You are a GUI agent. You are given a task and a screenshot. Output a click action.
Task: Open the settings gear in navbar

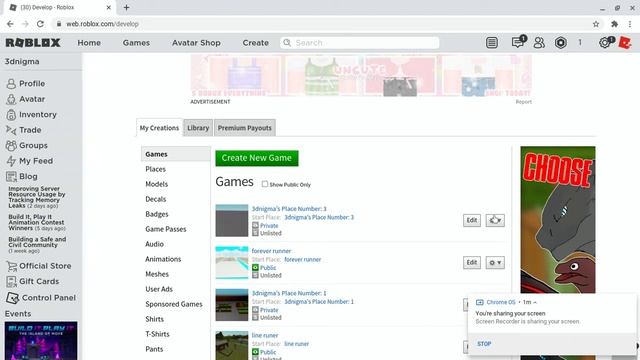pos(604,42)
